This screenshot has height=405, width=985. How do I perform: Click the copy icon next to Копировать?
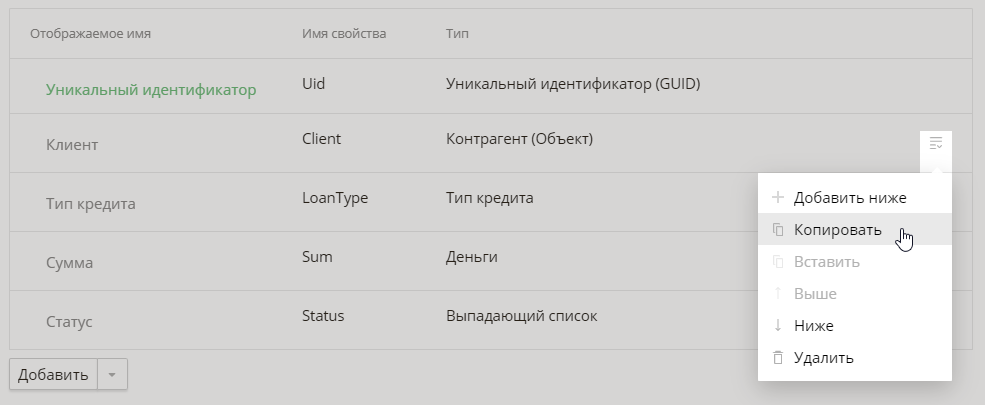pos(778,230)
